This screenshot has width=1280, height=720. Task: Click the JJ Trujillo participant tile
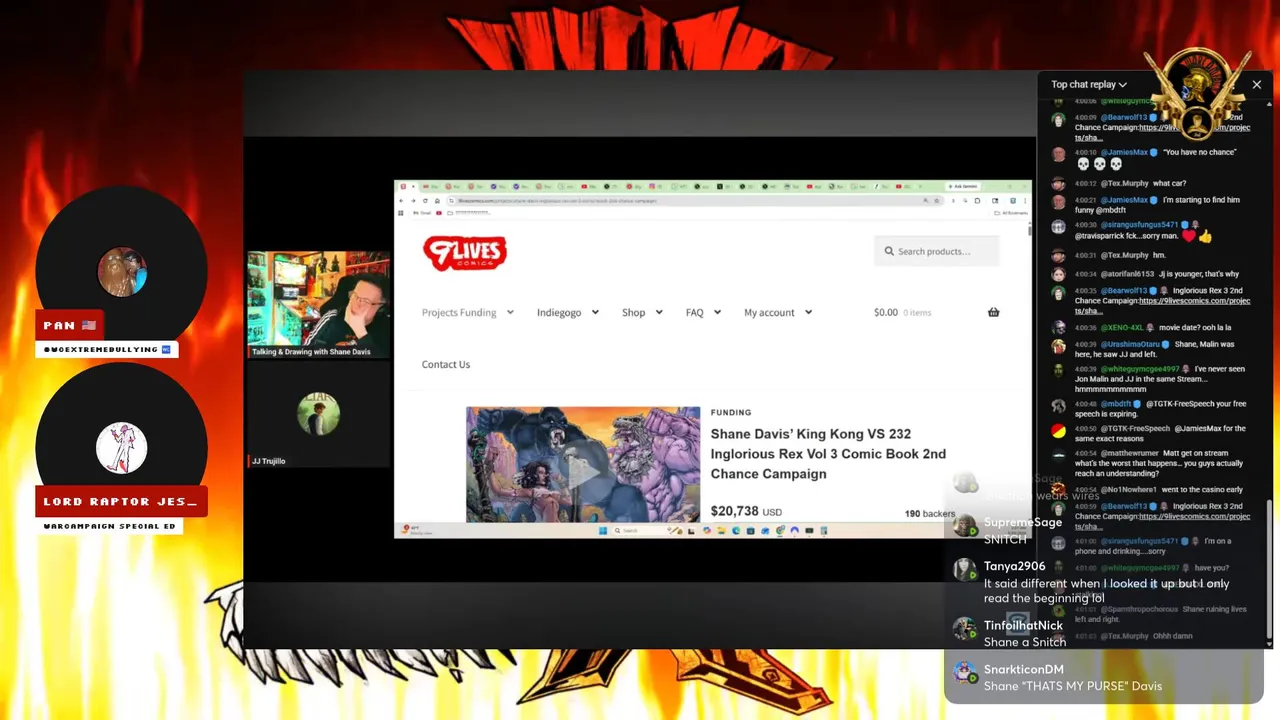[x=318, y=413]
